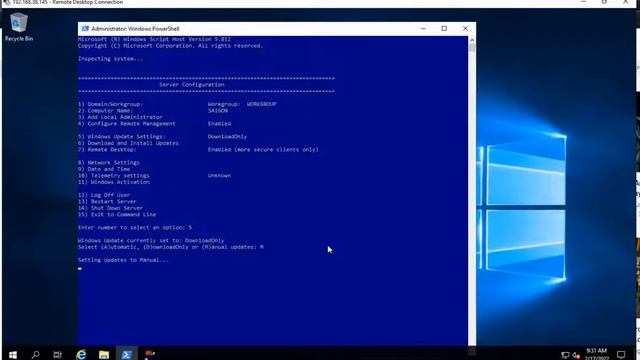Viewport: 640px width, 360px height.
Task: Click "Enabled (more secure clients only)" text
Action: [263, 150]
